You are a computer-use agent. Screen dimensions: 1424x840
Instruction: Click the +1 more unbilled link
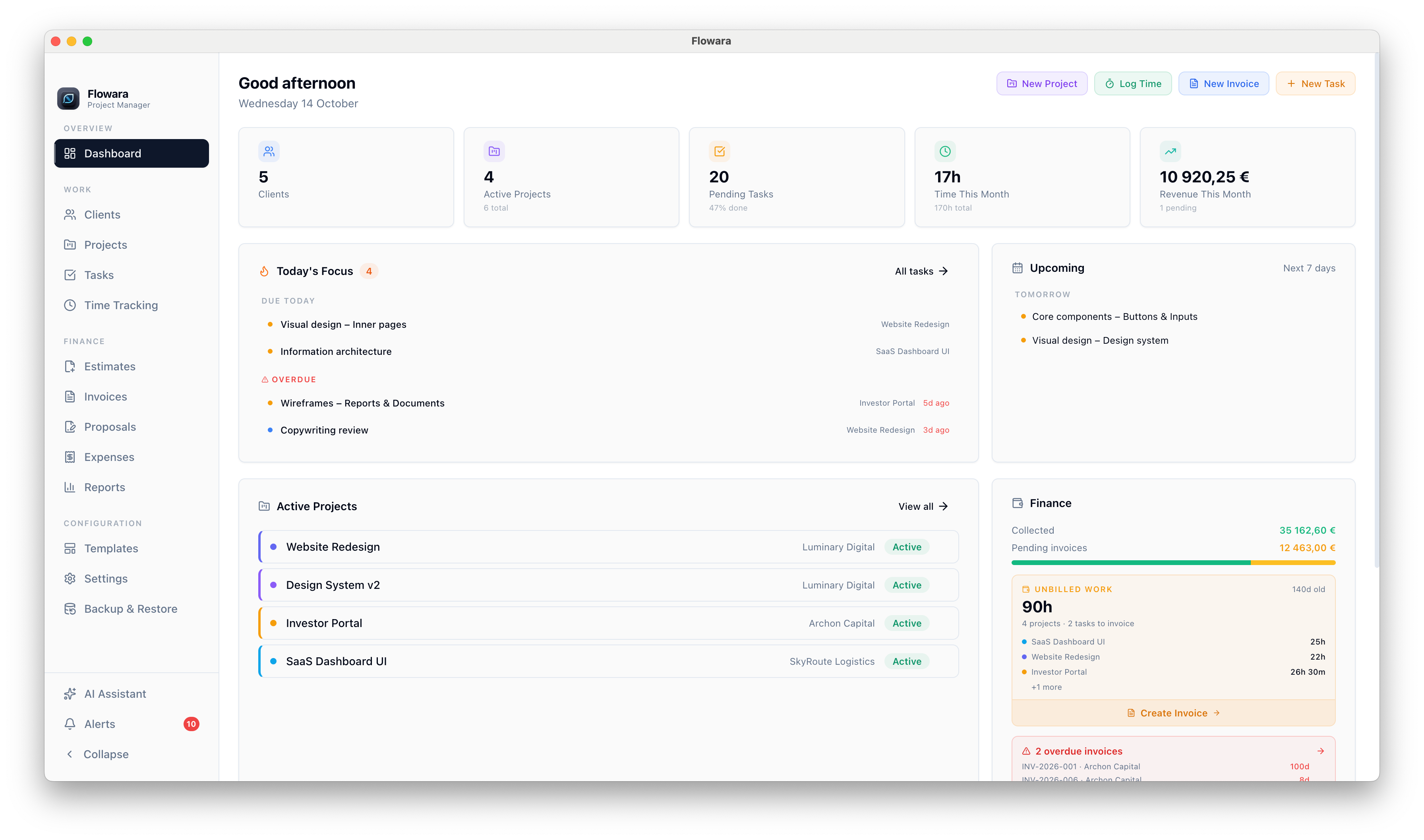tap(1047, 687)
